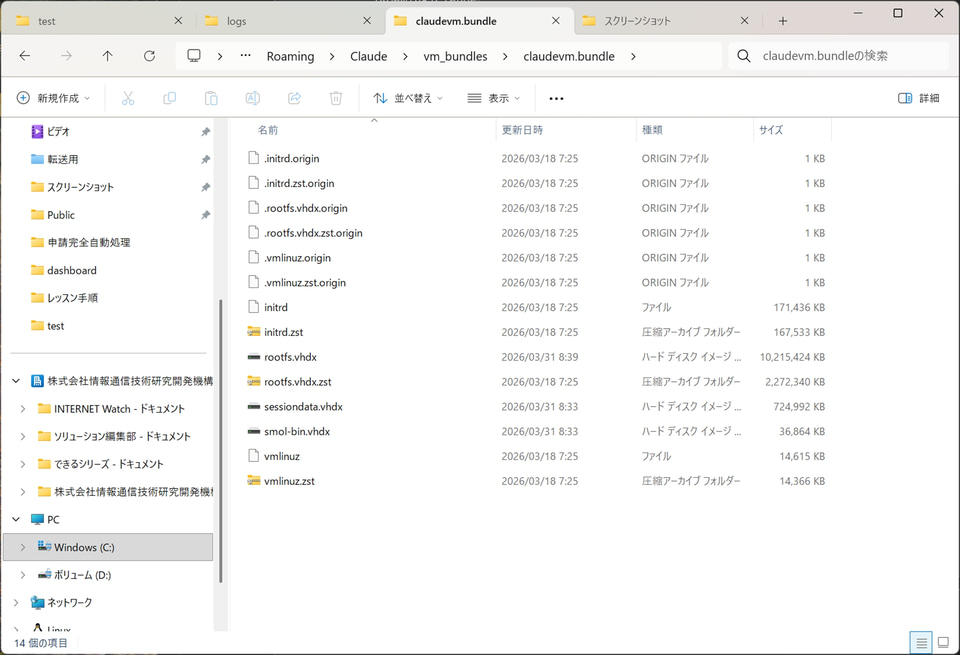Switch to the test tab
Image resolution: width=960 pixels, height=655 pixels.
[98, 21]
